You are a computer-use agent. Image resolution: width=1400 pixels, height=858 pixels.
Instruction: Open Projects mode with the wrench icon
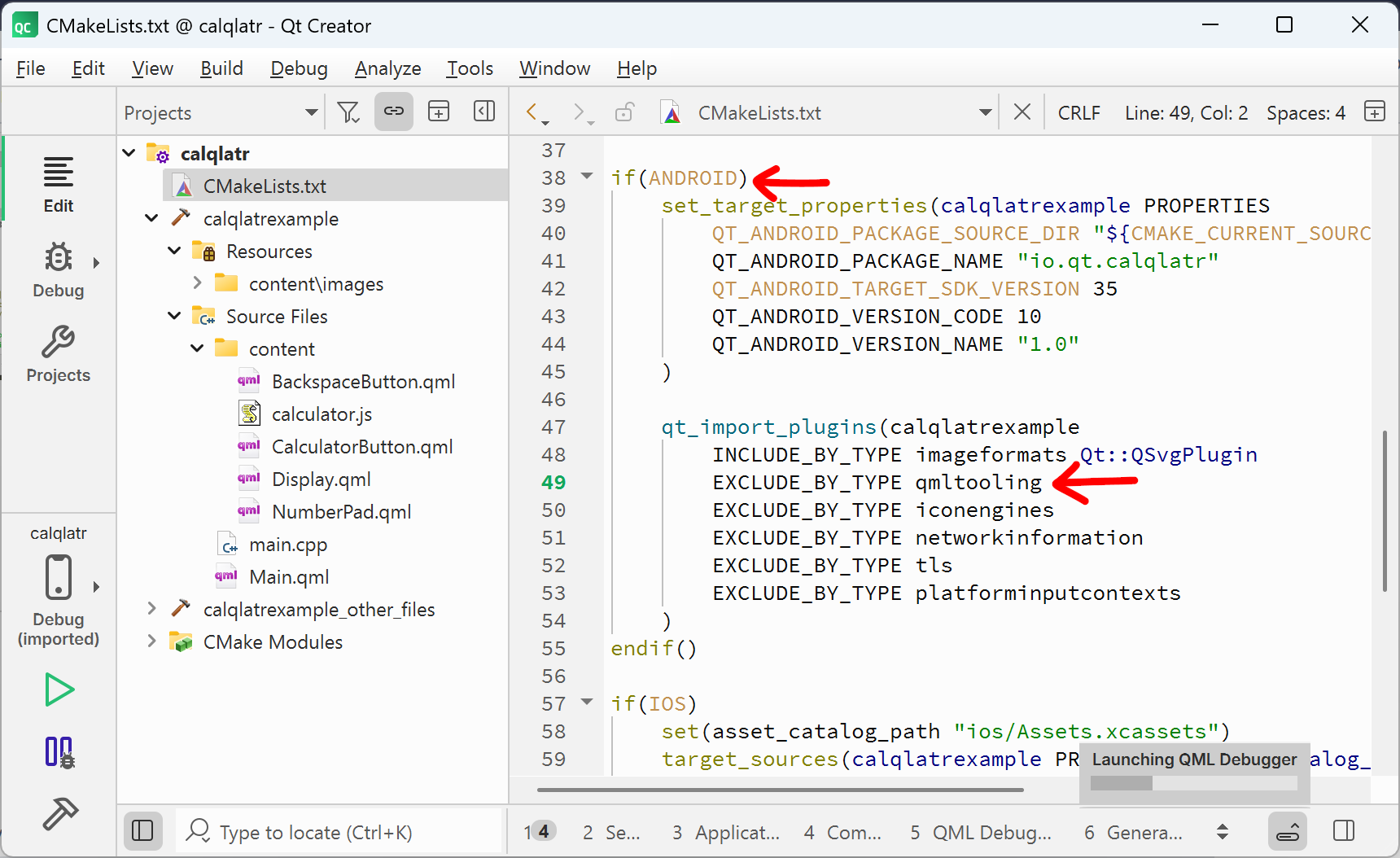[x=58, y=354]
